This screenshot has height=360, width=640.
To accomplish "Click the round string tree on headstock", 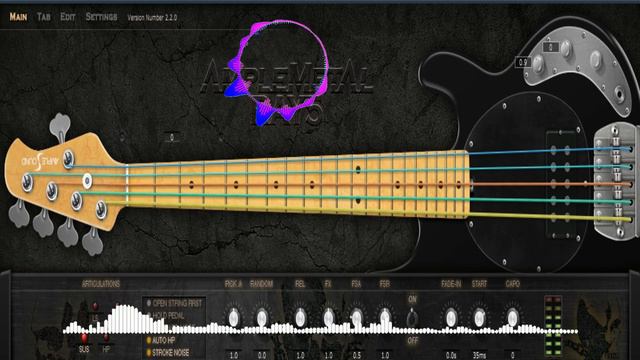I will pyautogui.click(x=87, y=180).
